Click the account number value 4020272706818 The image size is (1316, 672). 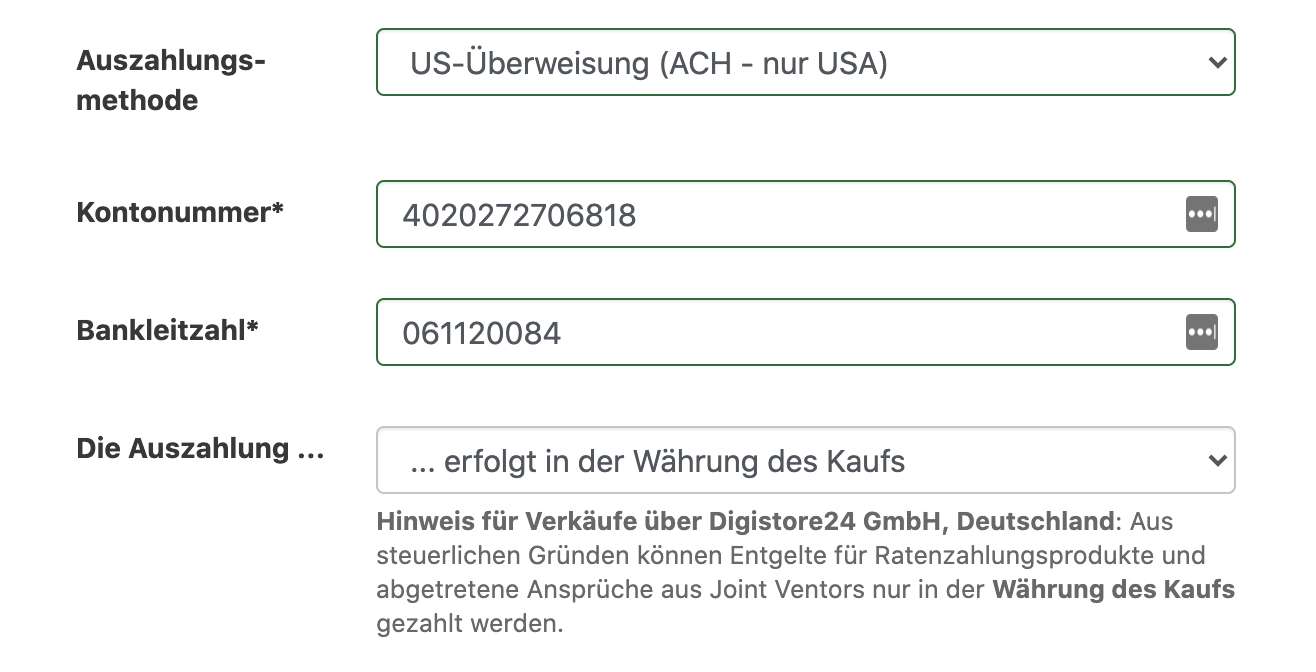[x=521, y=215]
